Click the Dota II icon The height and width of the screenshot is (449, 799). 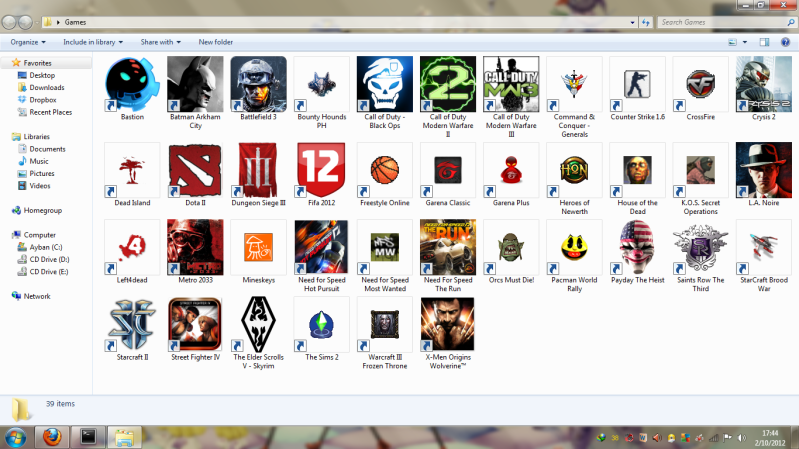(x=195, y=170)
